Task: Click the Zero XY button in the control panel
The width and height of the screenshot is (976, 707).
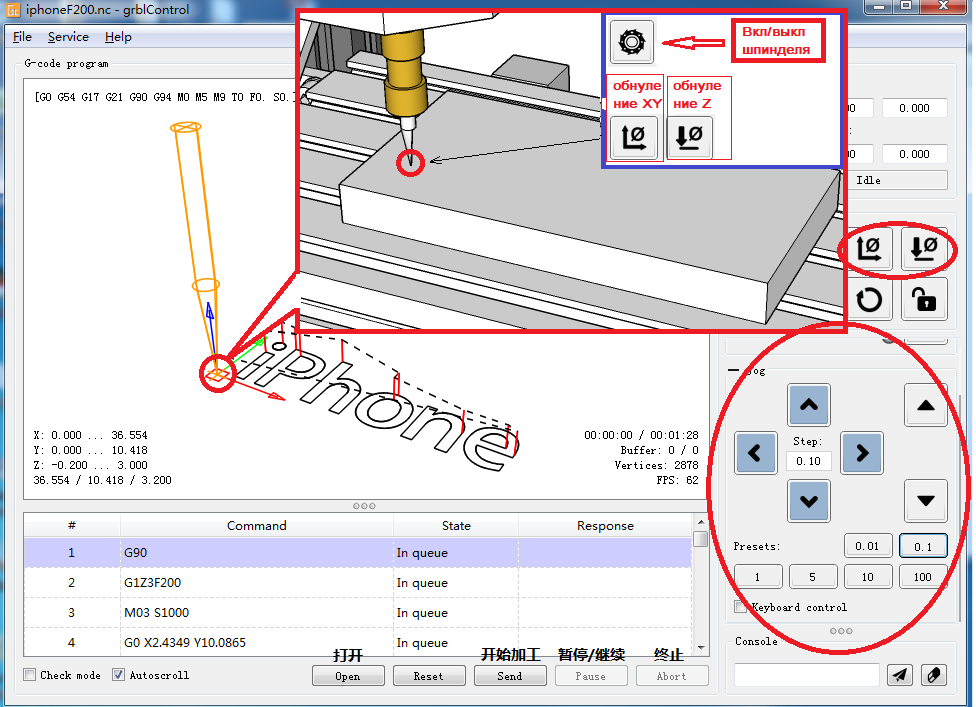Action: 868,248
